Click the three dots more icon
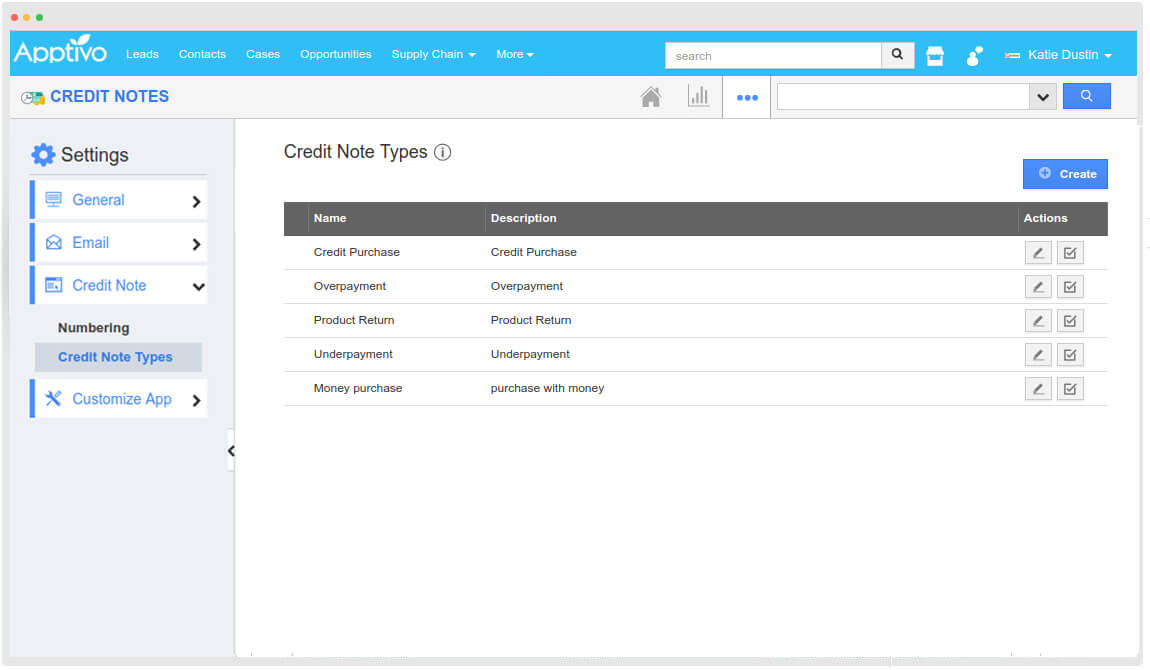The height and width of the screenshot is (670, 1150). click(x=746, y=98)
